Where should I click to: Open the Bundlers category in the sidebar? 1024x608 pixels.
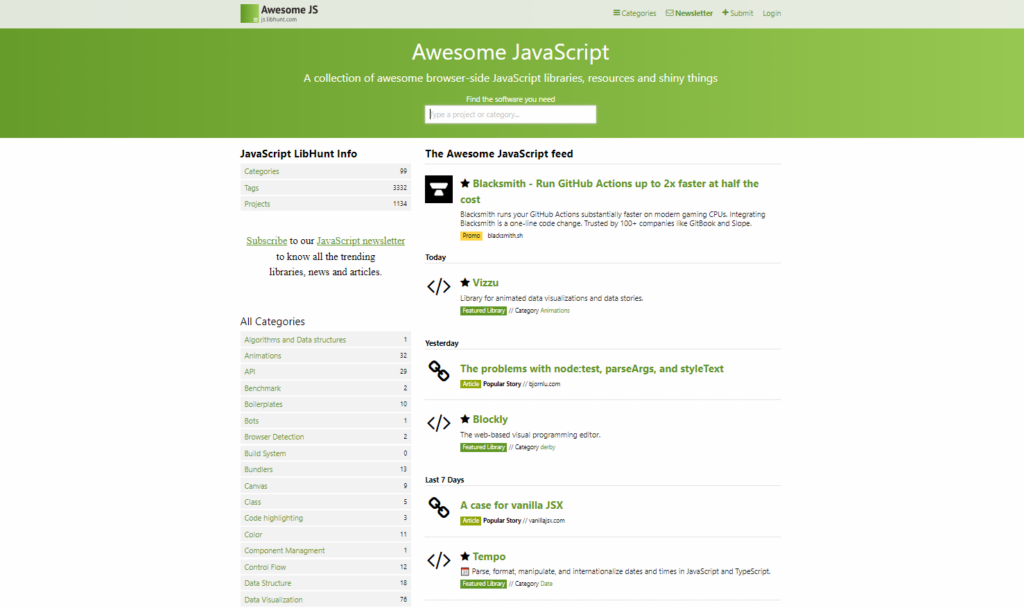[x=258, y=469]
